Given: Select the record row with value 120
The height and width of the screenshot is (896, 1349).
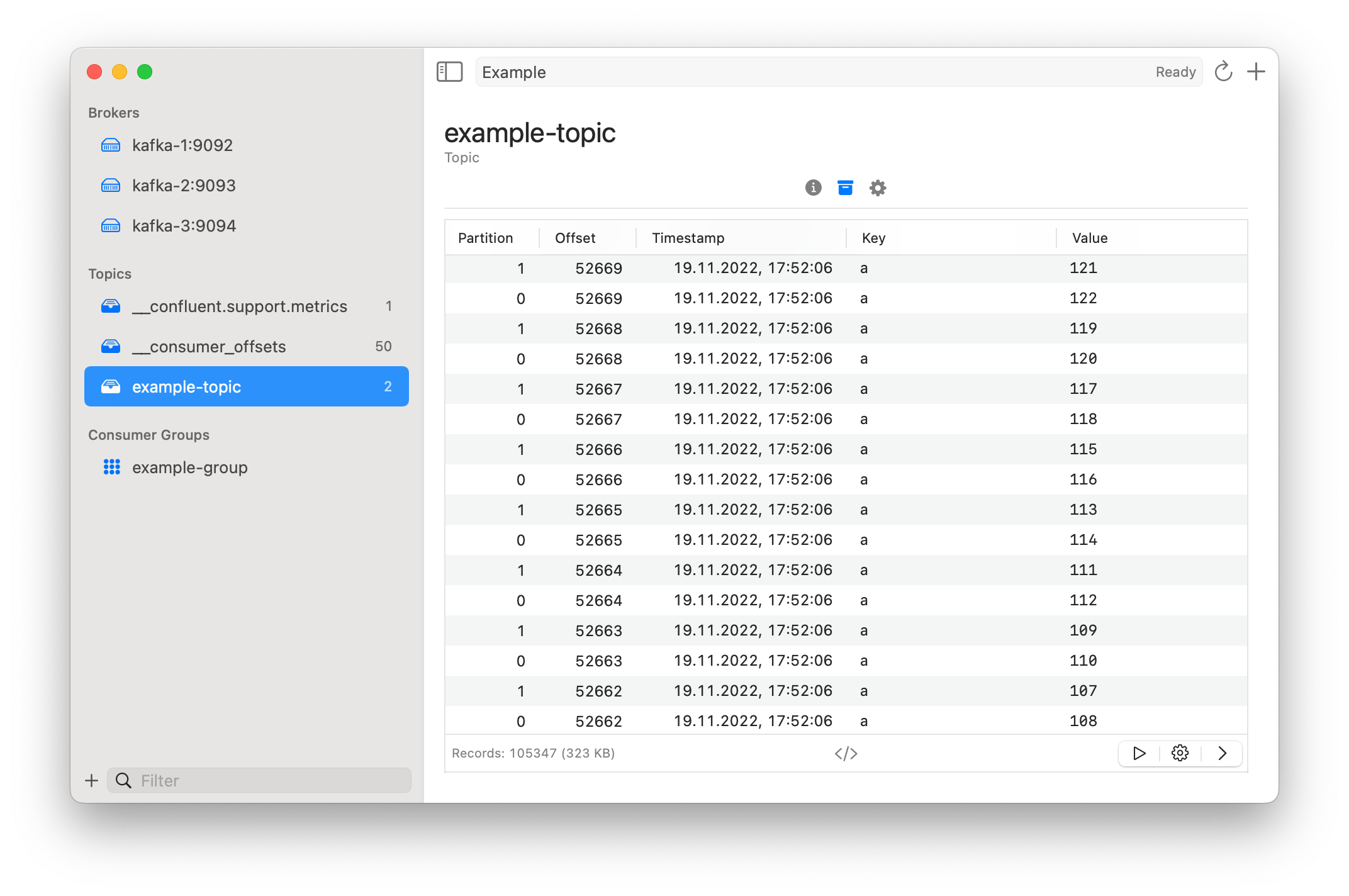Looking at the screenshot, I should pyautogui.click(x=846, y=359).
